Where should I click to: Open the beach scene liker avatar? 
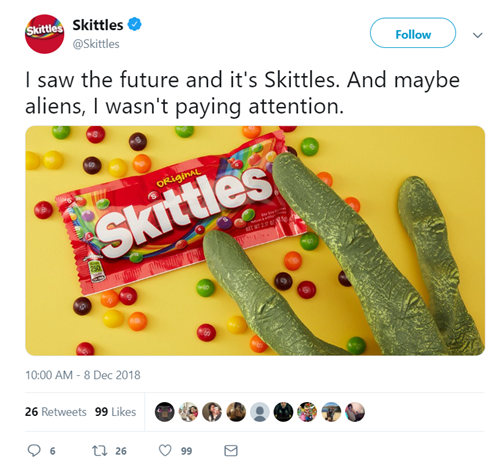(331, 412)
